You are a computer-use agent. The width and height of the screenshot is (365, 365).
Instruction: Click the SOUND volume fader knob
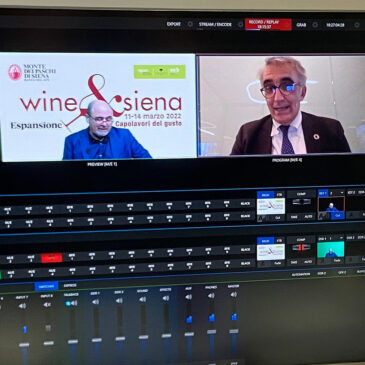144,337
